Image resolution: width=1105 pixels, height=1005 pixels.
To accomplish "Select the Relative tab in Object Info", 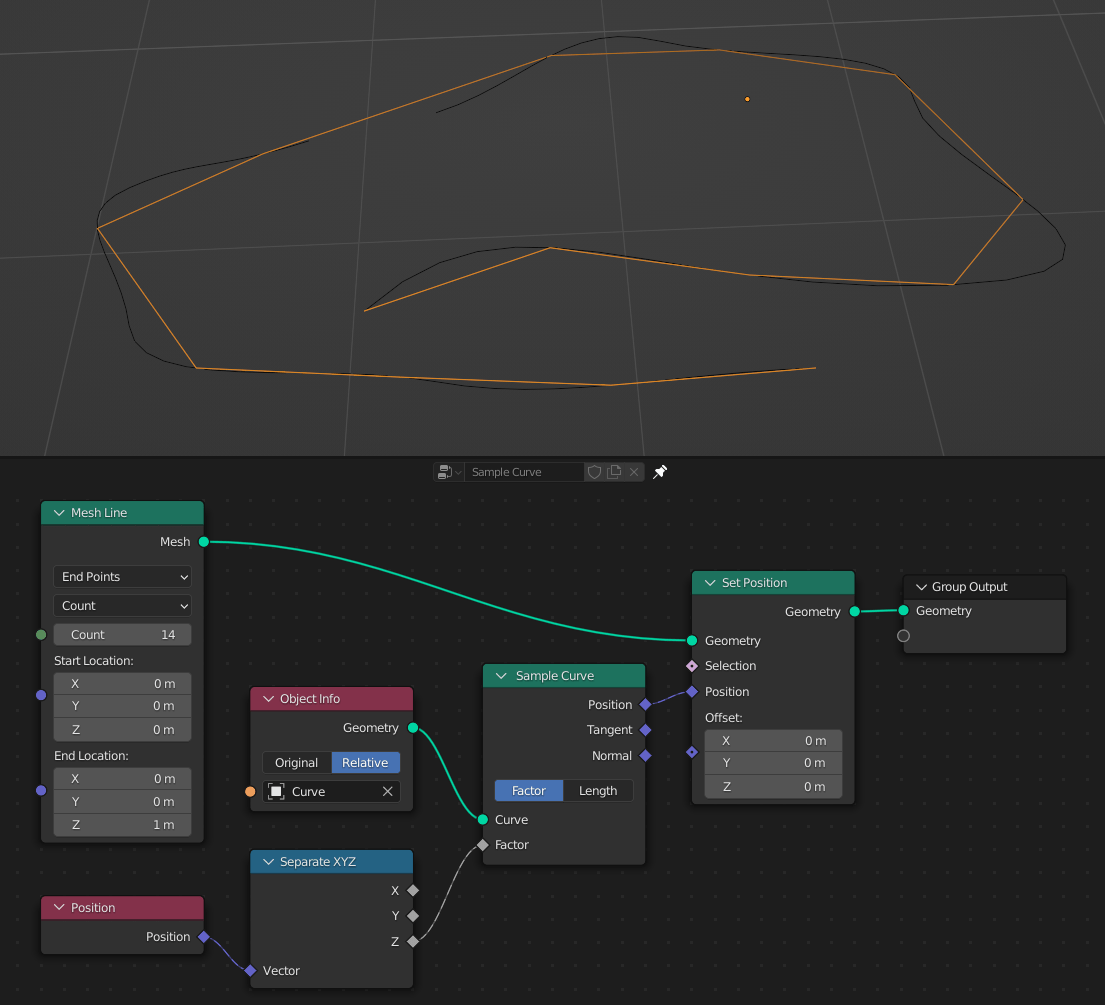I will point(365,762).
